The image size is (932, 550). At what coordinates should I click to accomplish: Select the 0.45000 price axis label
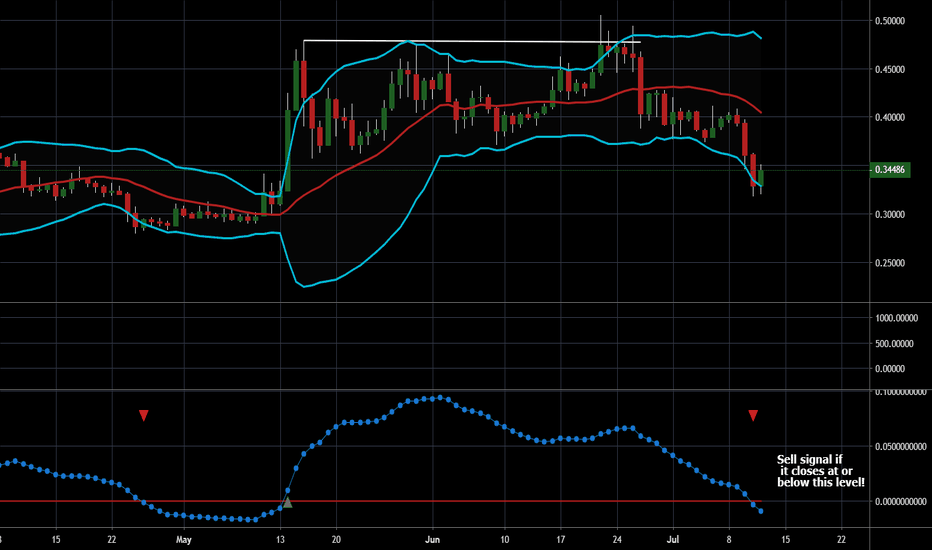coord(890,70)
